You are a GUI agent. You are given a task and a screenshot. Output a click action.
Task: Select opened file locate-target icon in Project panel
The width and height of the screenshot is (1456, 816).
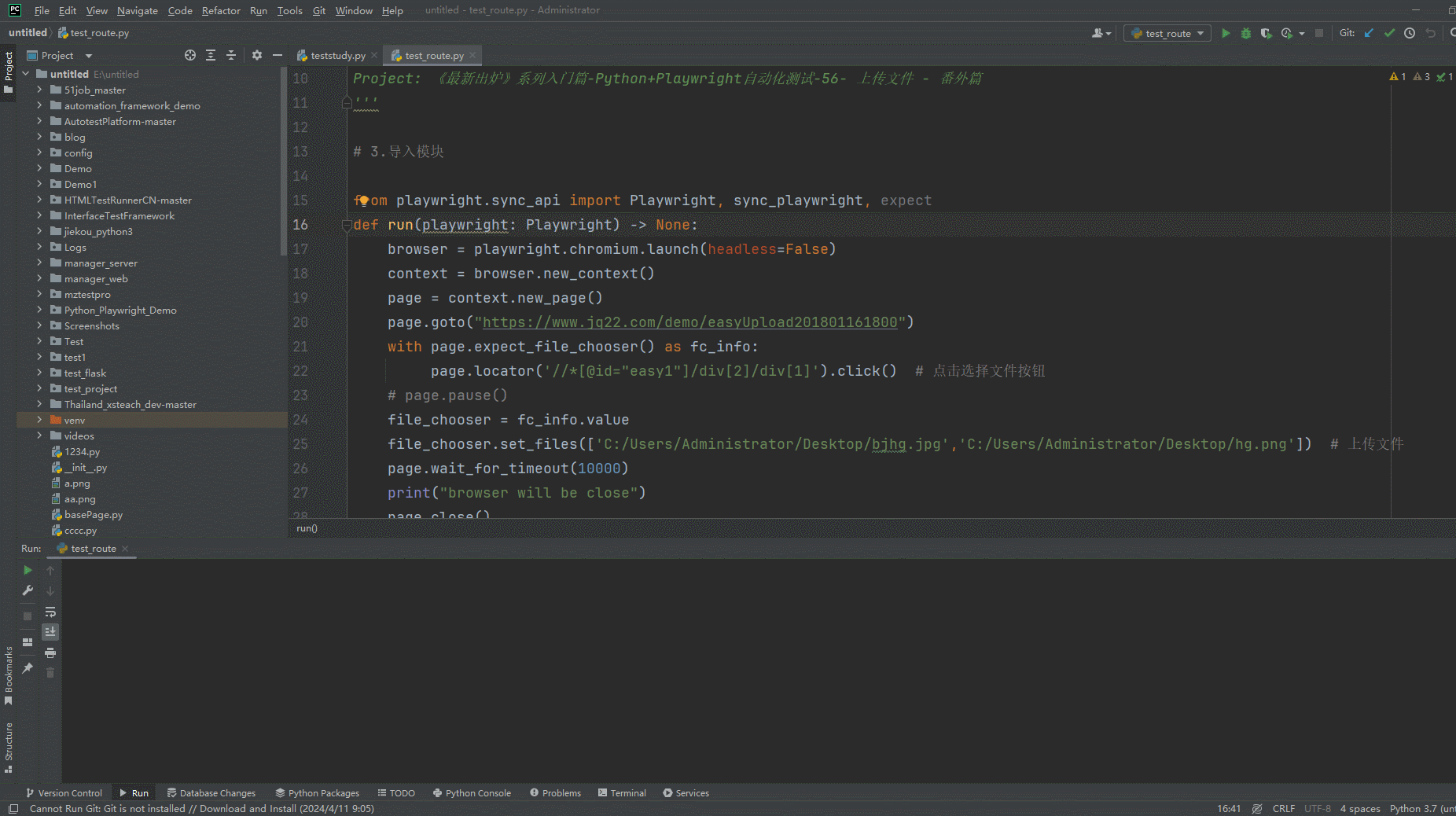[190, 55]
